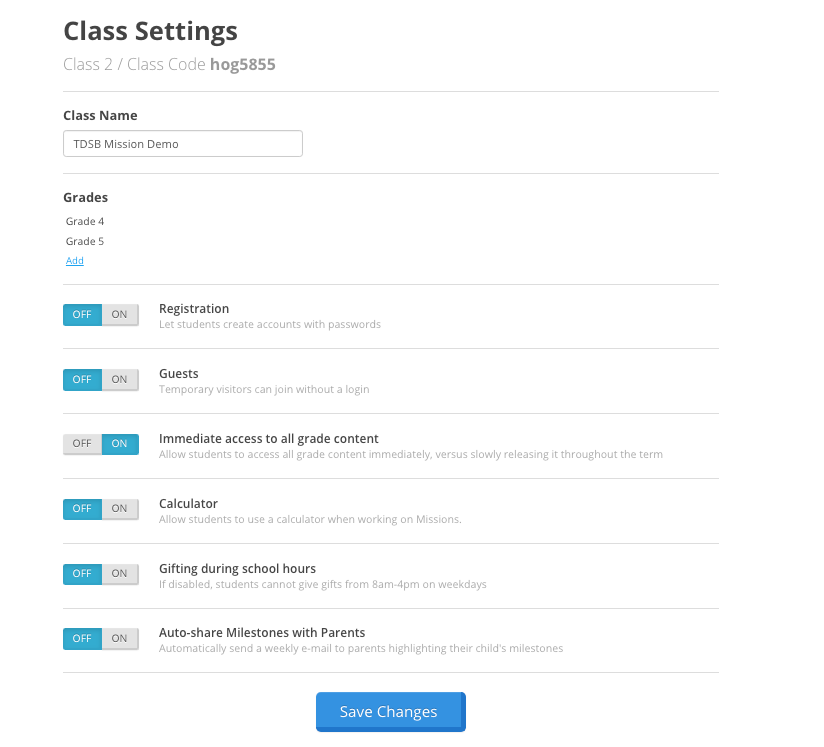Viewport: 824px width, 747px height.
Task: Click the Gifting during school hours label
Action: click(x=237, y=568)
